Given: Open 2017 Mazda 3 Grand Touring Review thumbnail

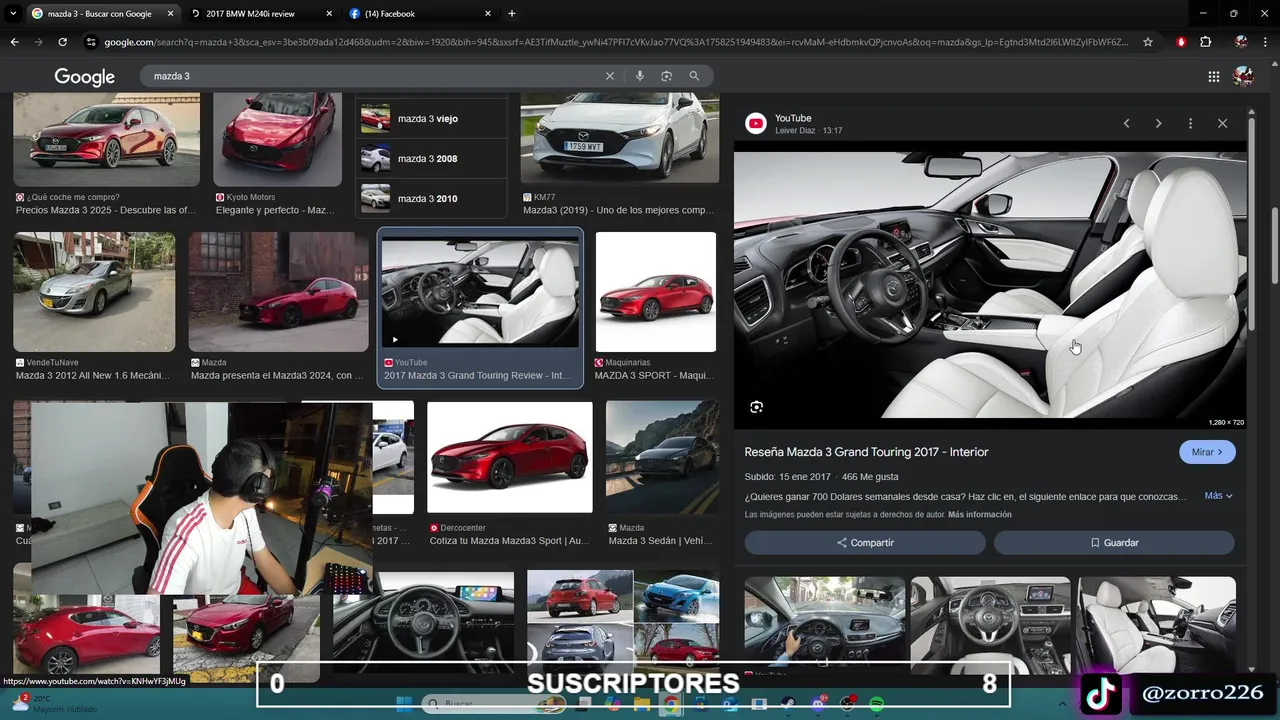Looking at the screenshot, I should (480, 292).
